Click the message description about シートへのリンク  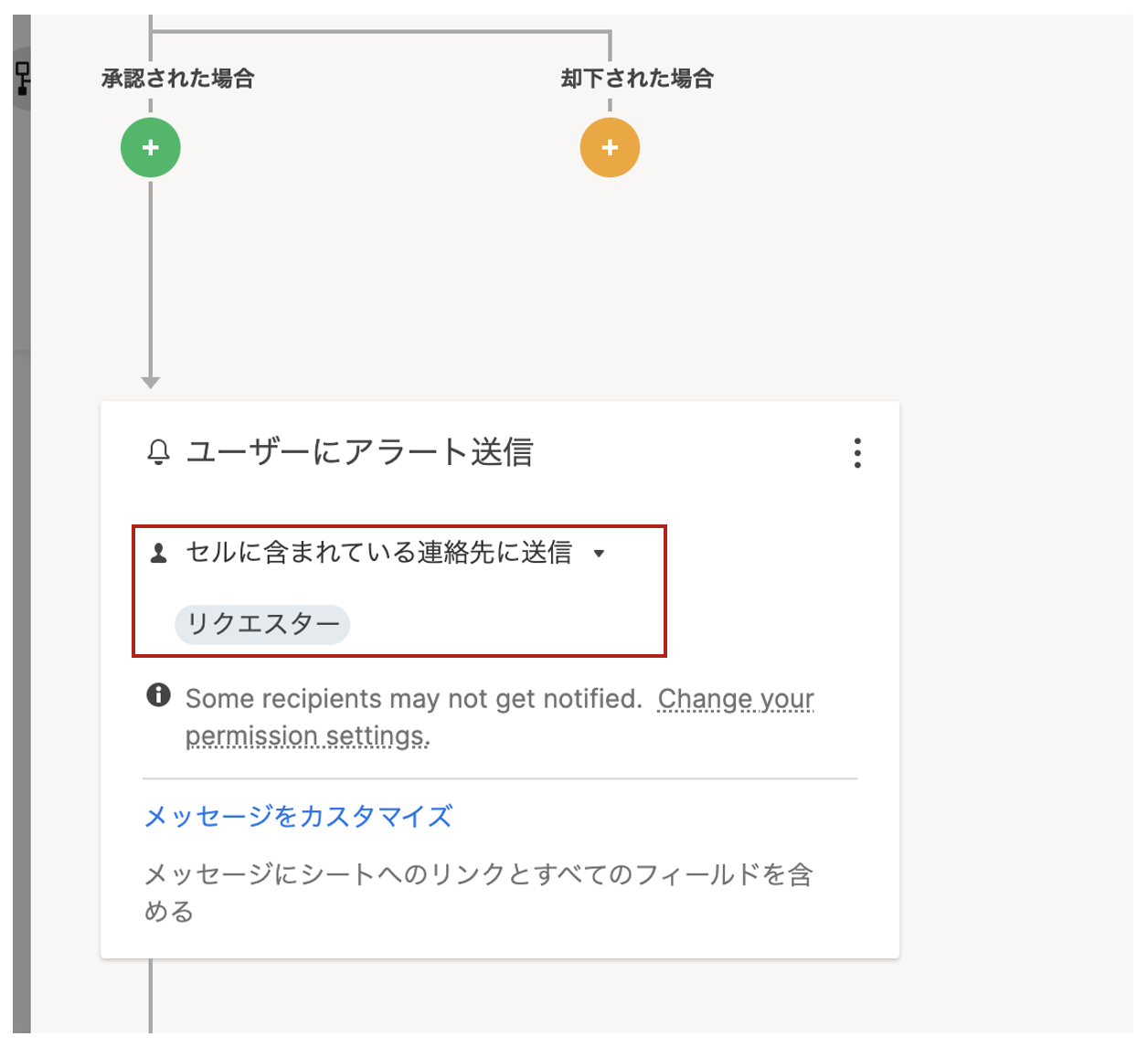tap(478, 893)
